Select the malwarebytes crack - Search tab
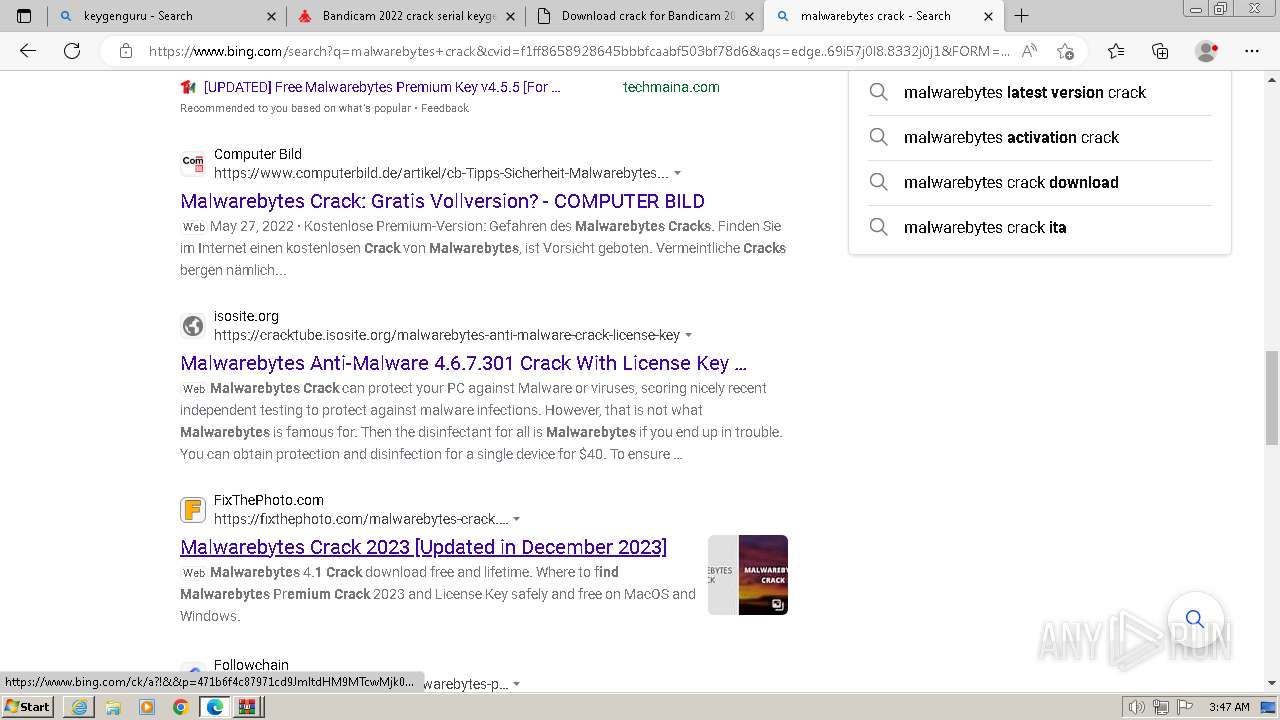The image size is (1280, 720). (x=883, y=16)
